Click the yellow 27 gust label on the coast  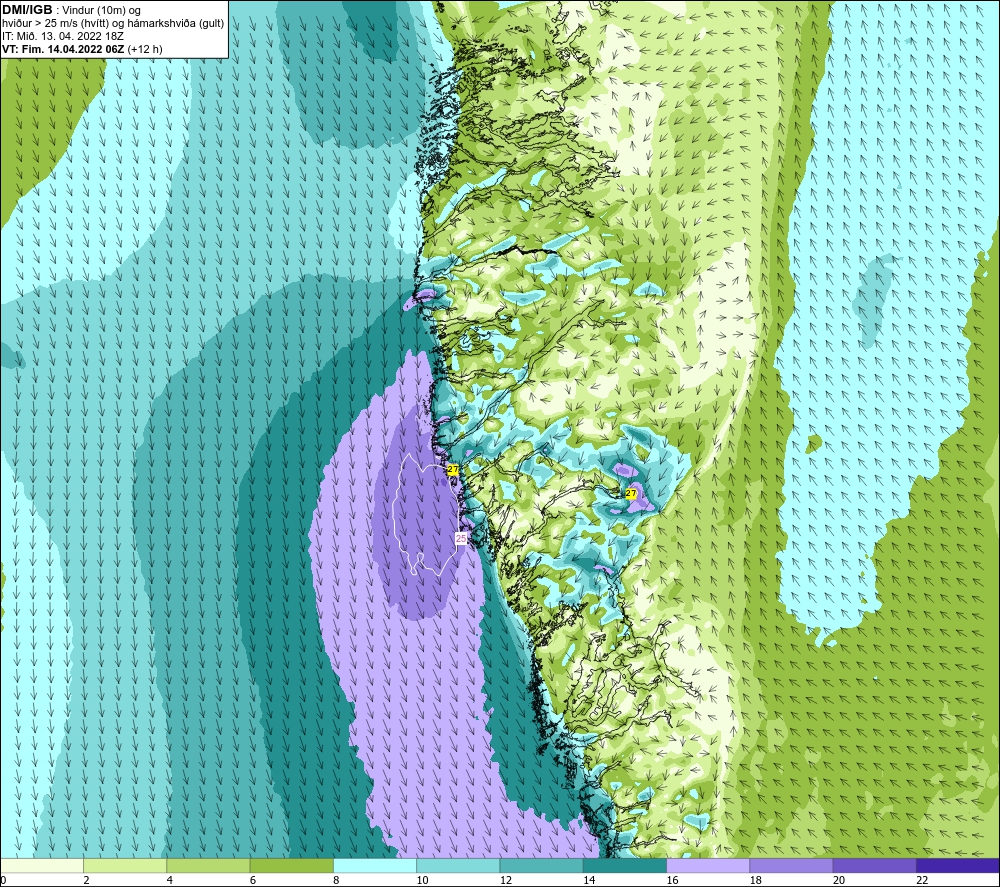click(453, 470)
